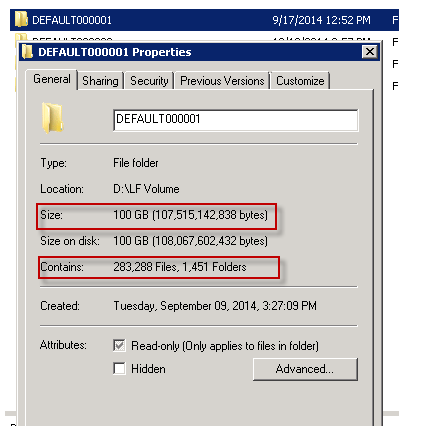Open the Advanced attributes button

[x=305, y=369]
